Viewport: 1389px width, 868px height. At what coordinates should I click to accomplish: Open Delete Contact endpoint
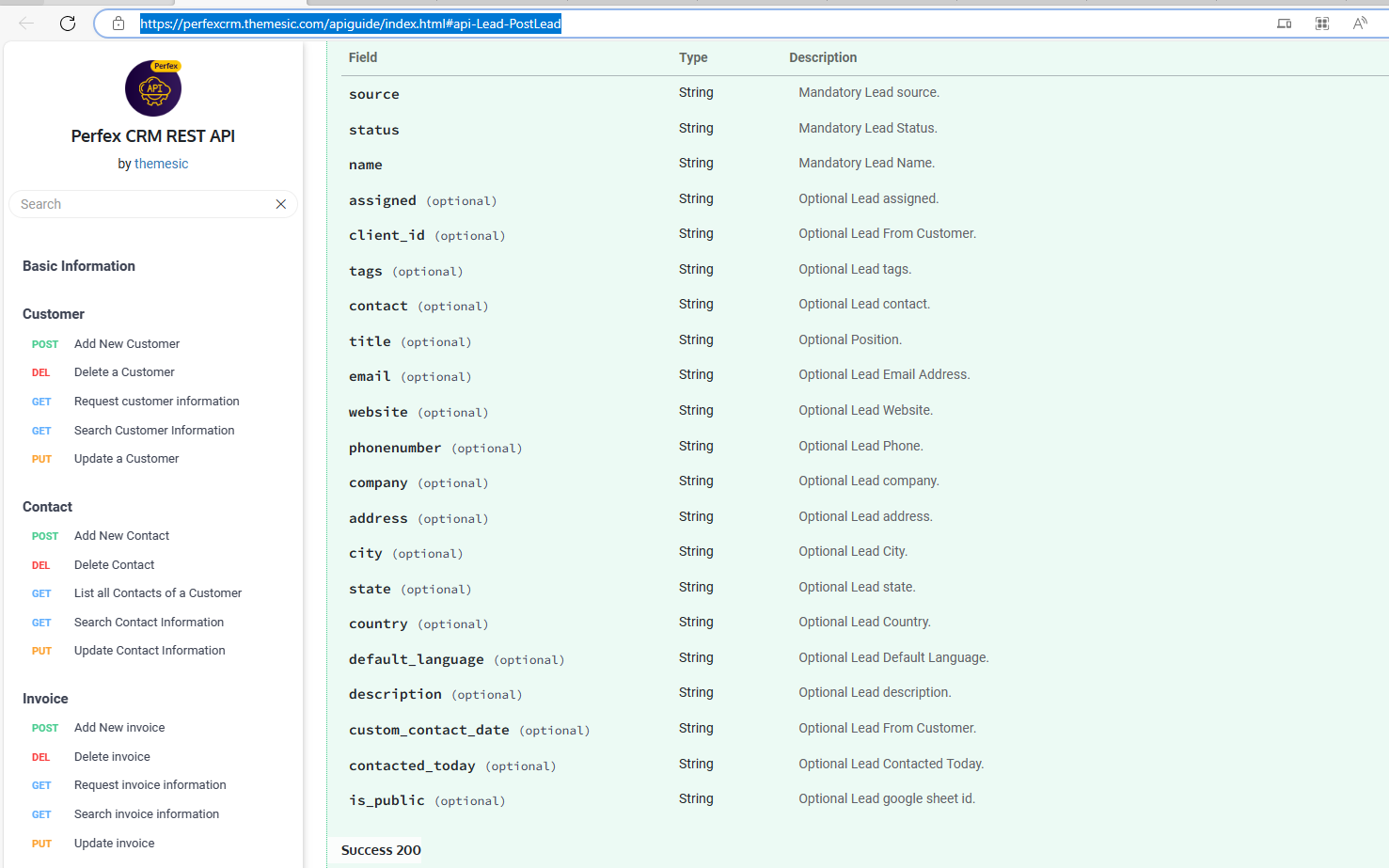[115, 565]
